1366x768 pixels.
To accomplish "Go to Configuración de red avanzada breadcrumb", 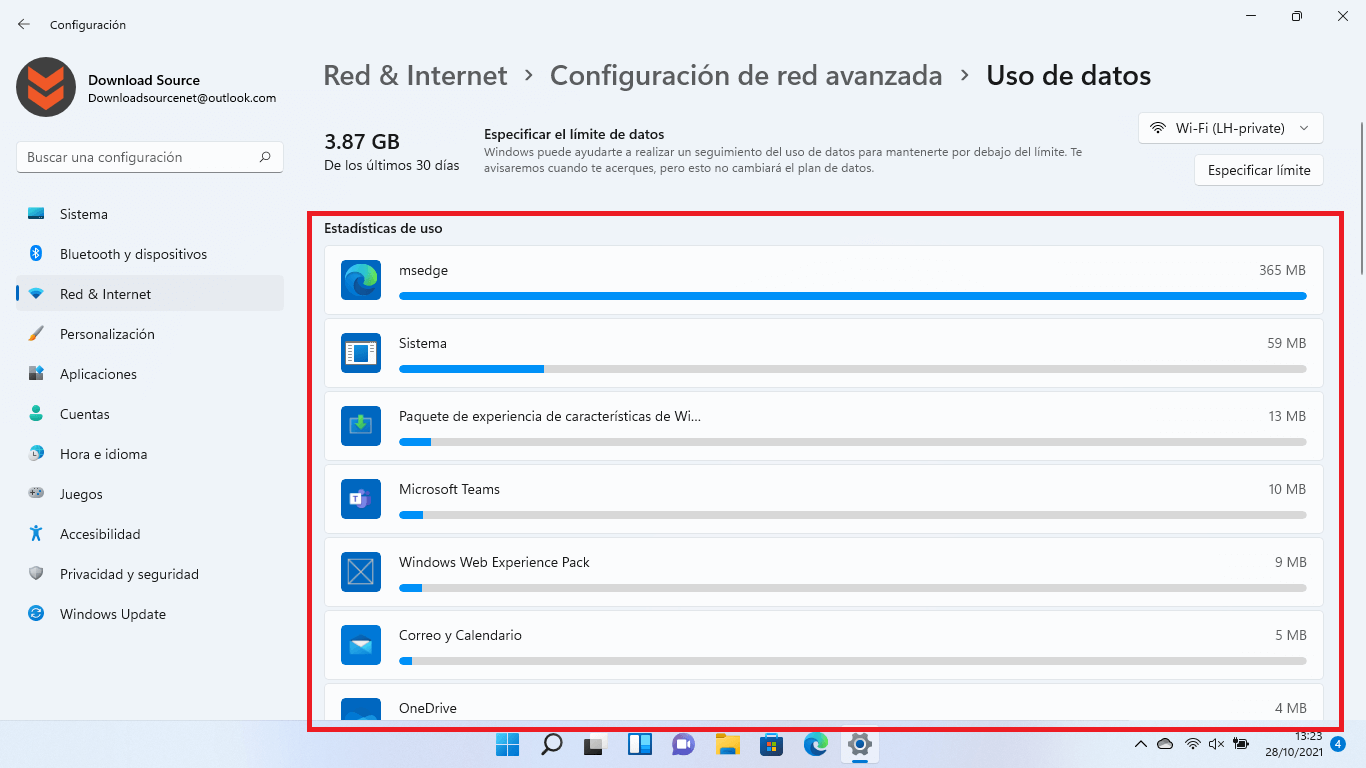I will point(746,75).
